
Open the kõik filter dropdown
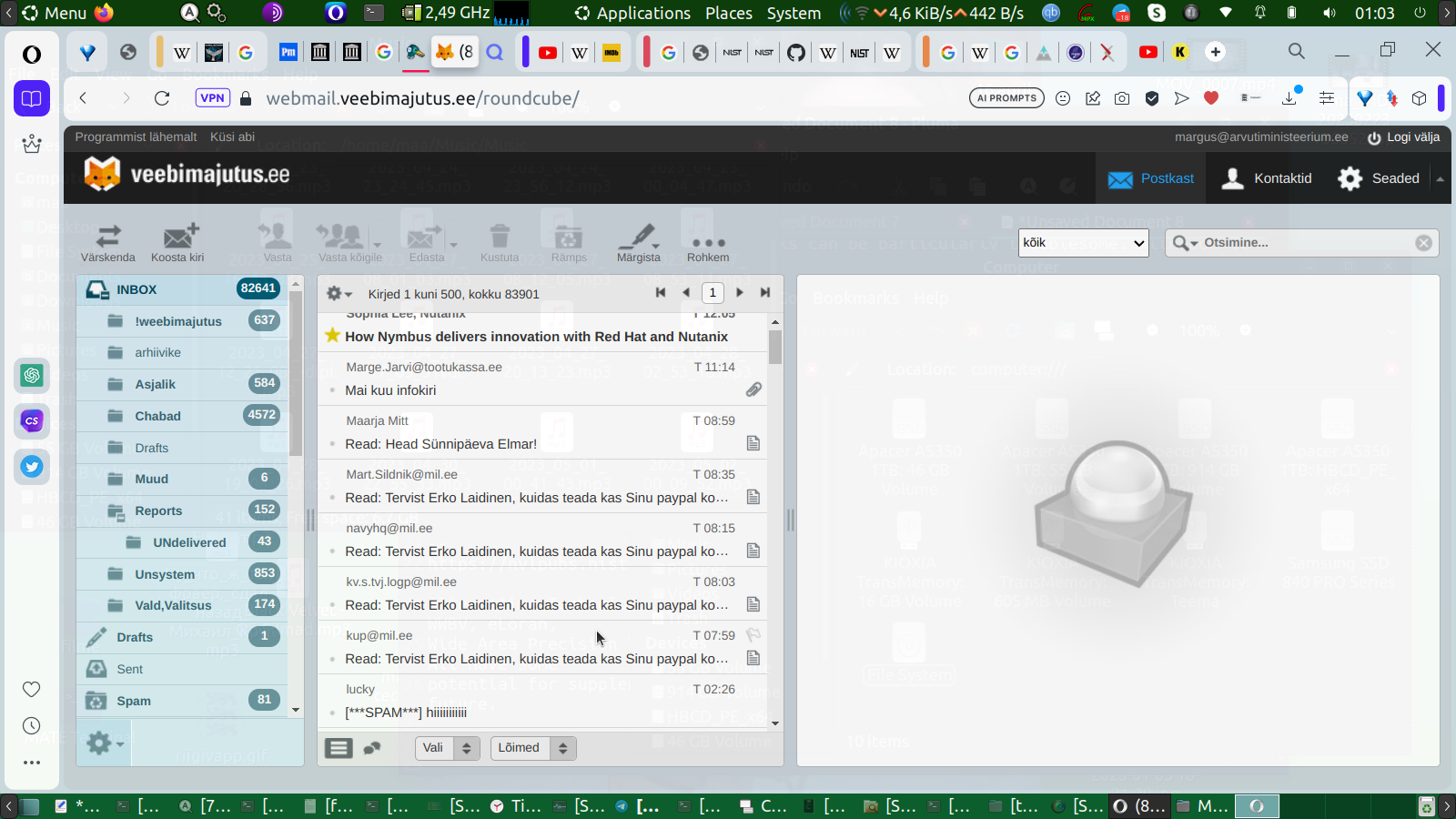point(1083,243)
